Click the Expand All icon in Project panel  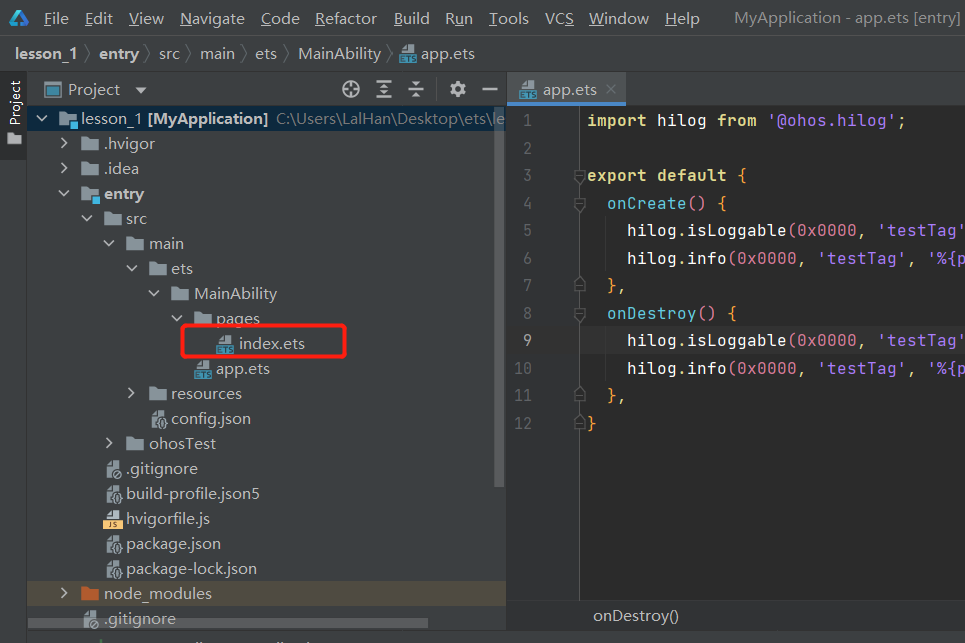pos(384,89)
